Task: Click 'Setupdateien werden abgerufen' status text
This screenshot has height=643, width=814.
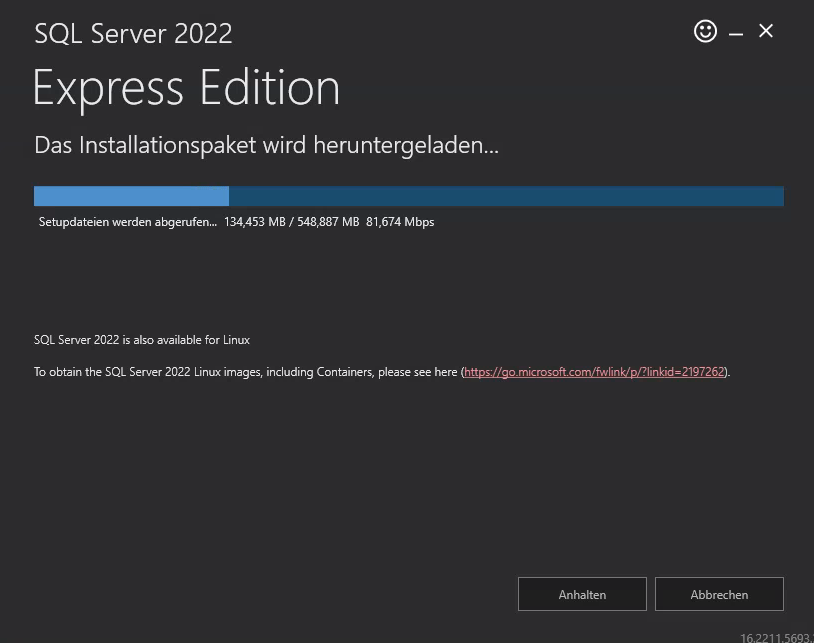Action: pos(127,222)
